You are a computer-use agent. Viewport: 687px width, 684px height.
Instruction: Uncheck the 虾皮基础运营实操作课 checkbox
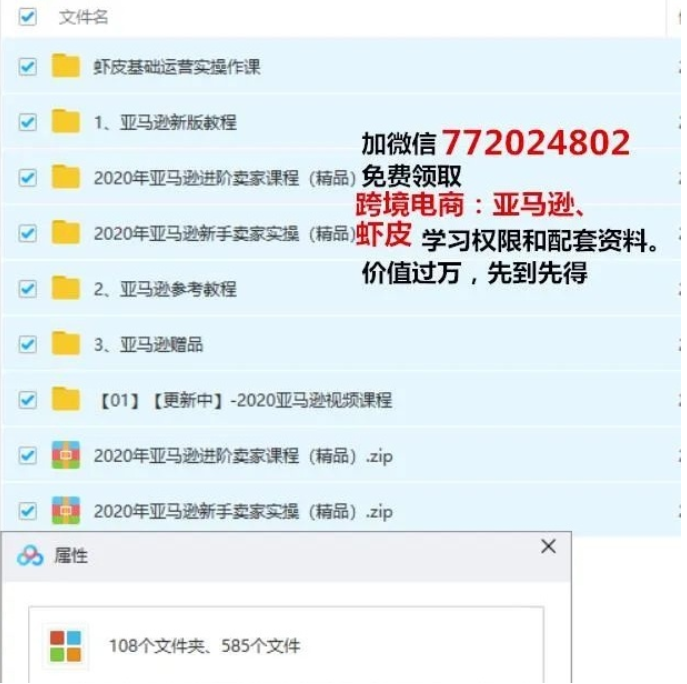point(27,67)
